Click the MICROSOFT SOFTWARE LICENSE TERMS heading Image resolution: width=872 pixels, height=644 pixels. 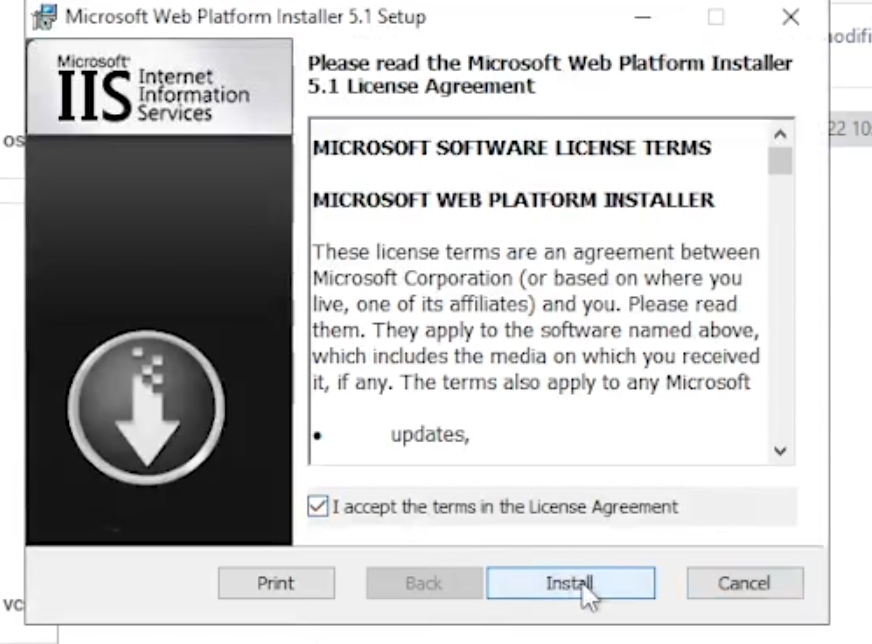coord(512,148)
